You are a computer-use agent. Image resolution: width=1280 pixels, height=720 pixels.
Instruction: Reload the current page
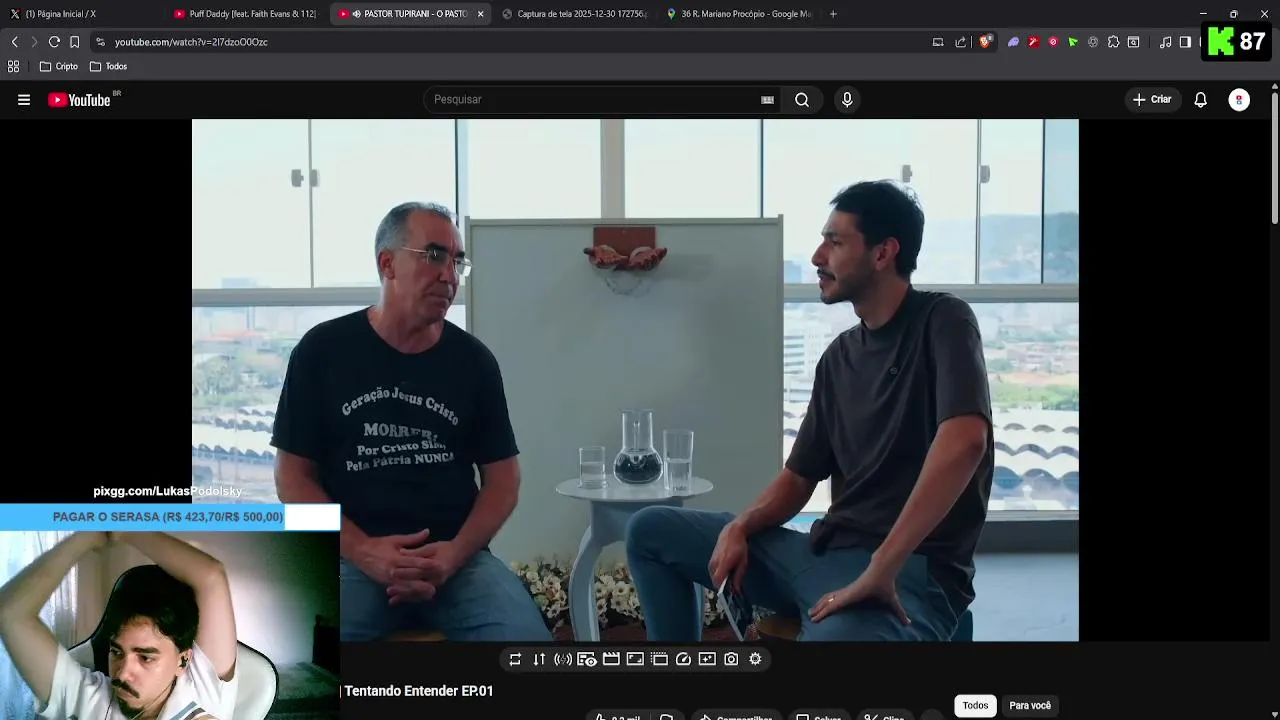coord(54,42)
